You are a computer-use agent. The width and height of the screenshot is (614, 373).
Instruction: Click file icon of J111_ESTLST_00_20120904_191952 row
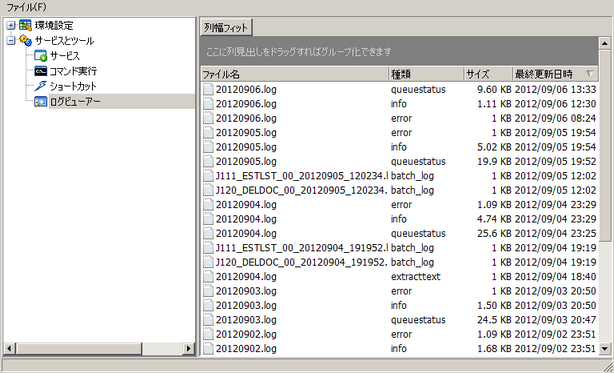(x=208, y=248)
